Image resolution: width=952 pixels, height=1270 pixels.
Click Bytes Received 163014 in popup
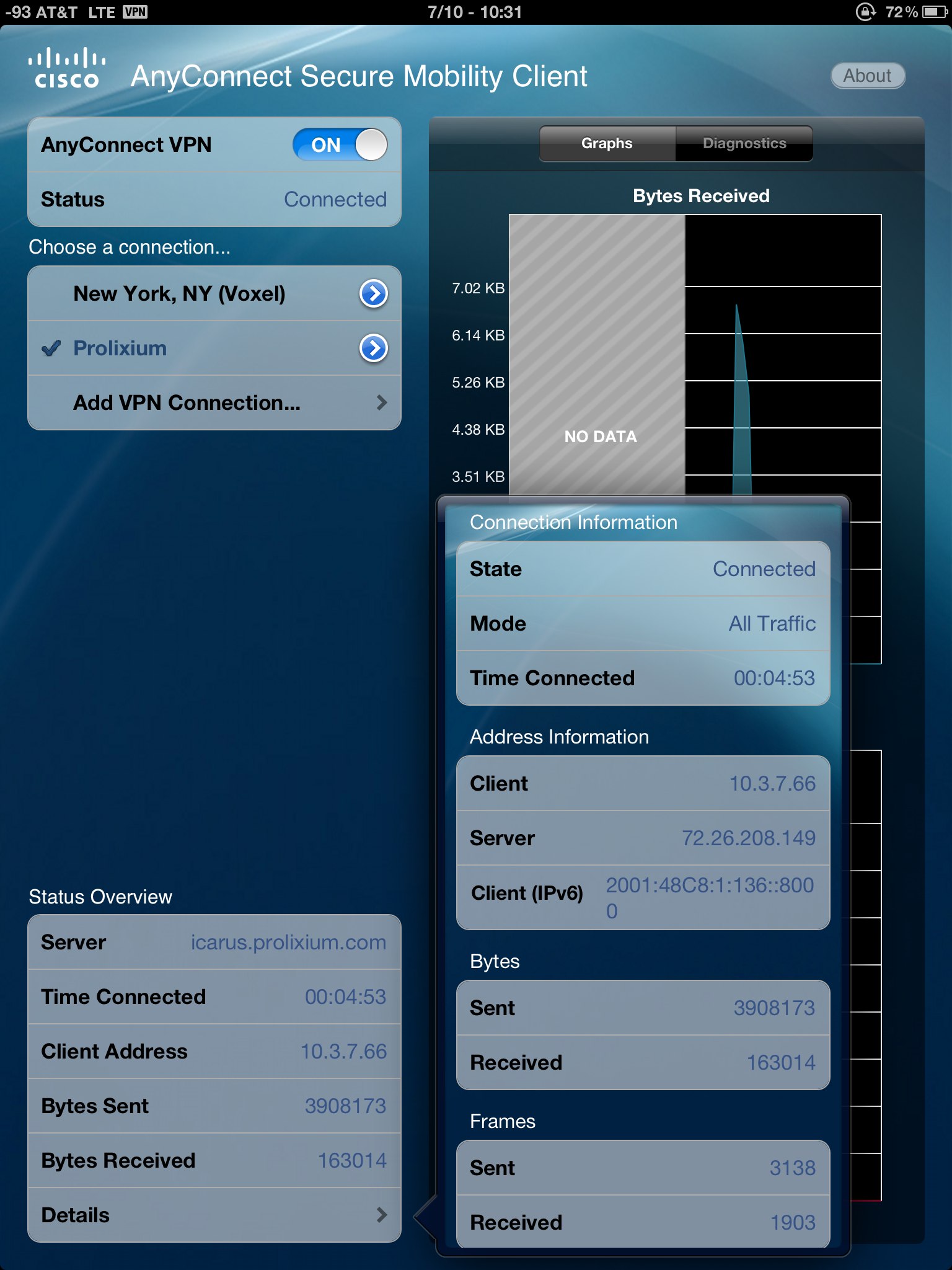pyautogui.click(x=643, y=1062)
